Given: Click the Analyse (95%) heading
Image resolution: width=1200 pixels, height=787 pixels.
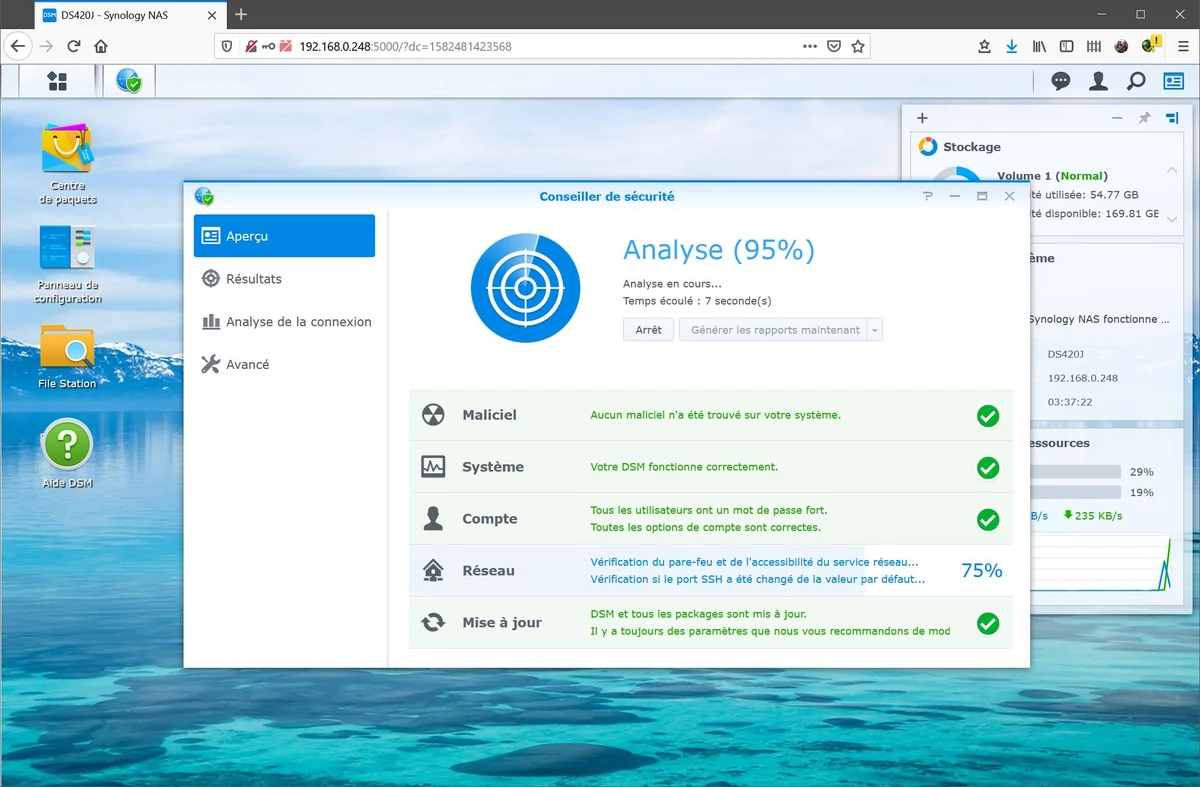Looking at the screenshot, I should [x=719, y=250].
